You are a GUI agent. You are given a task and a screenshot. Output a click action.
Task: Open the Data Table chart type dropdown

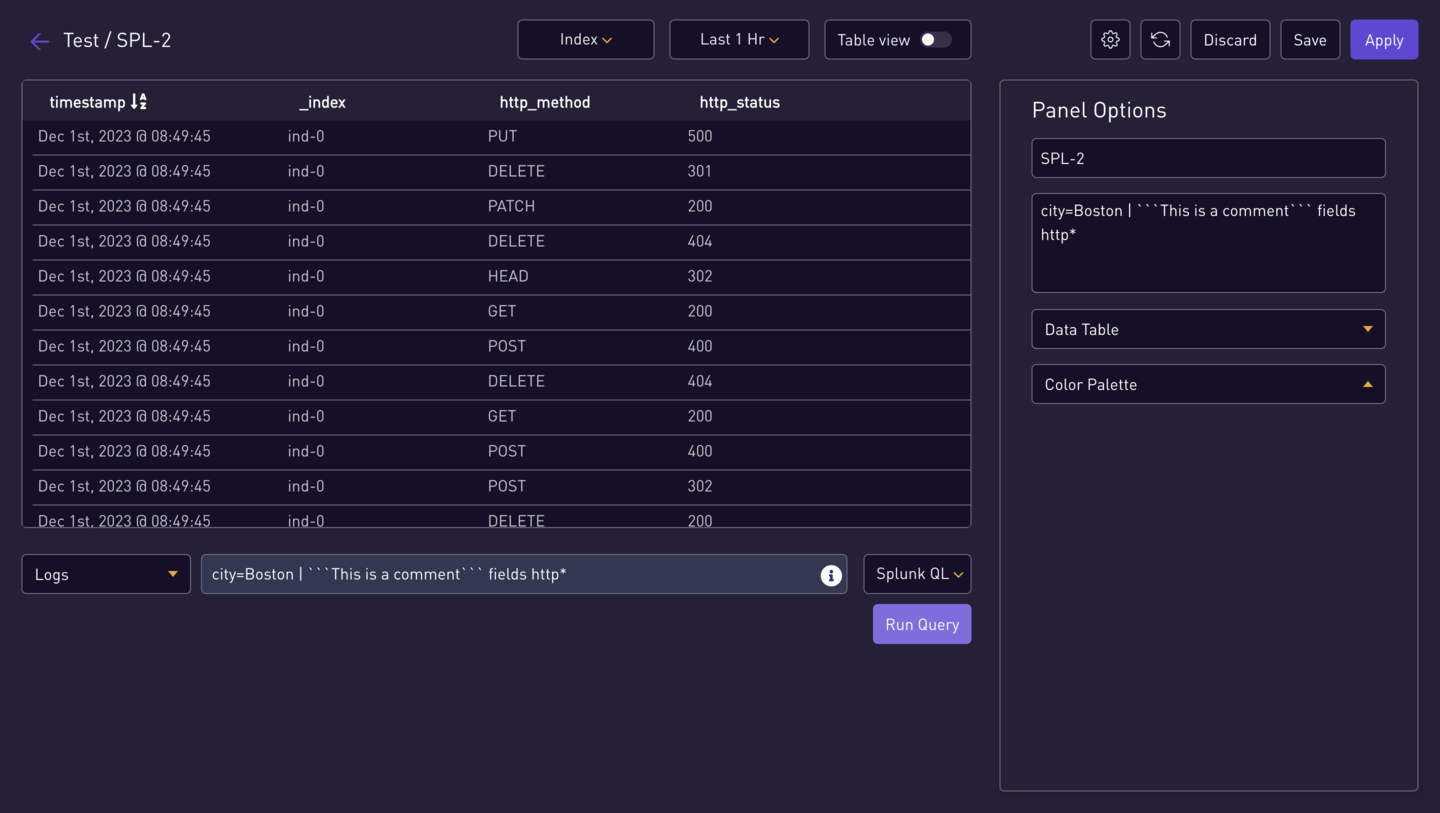(1208, 329)
